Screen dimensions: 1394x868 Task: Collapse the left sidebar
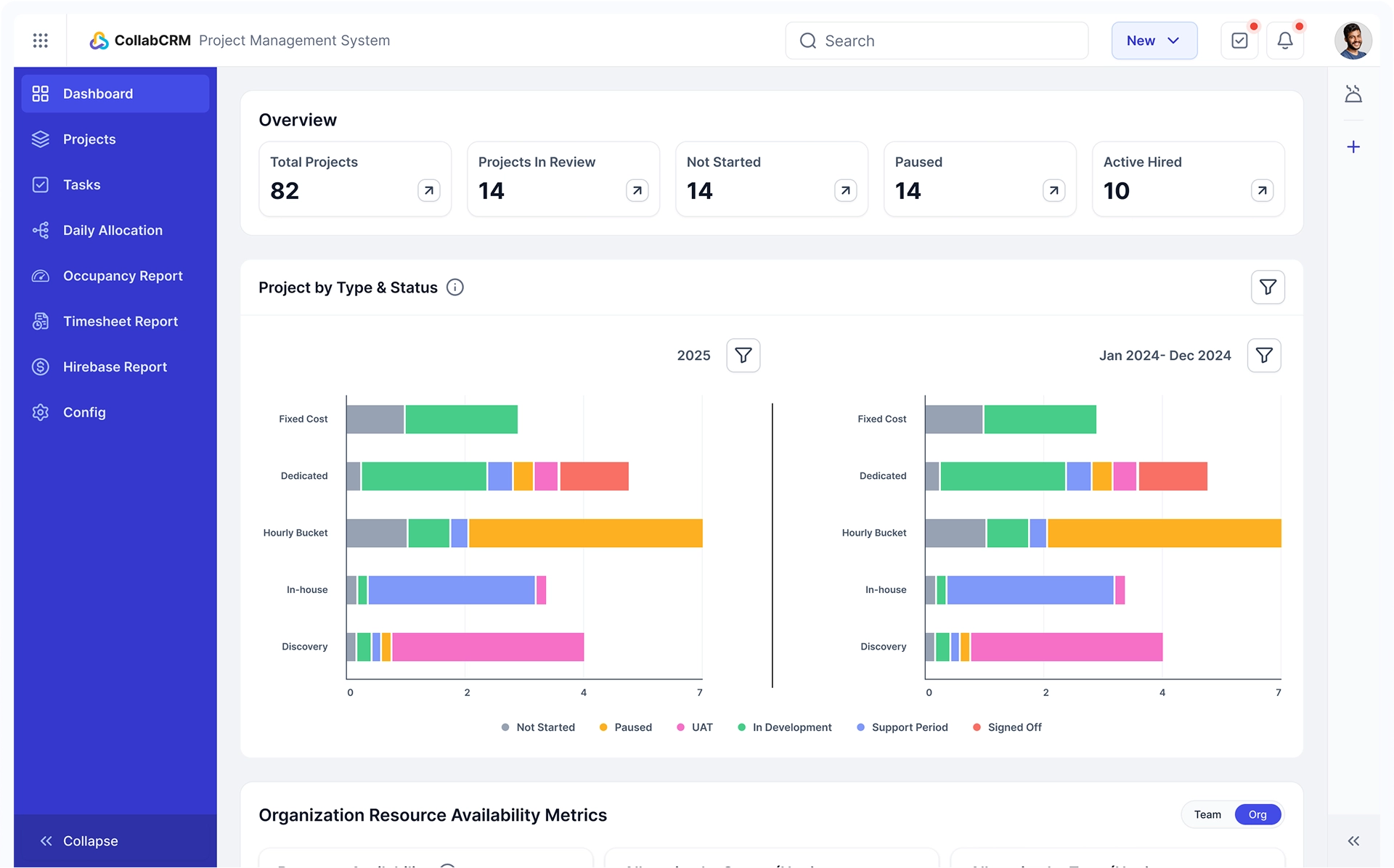[80, 840]
